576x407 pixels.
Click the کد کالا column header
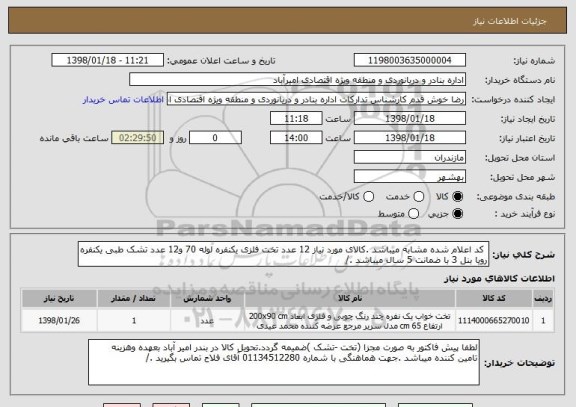point(494,298)
